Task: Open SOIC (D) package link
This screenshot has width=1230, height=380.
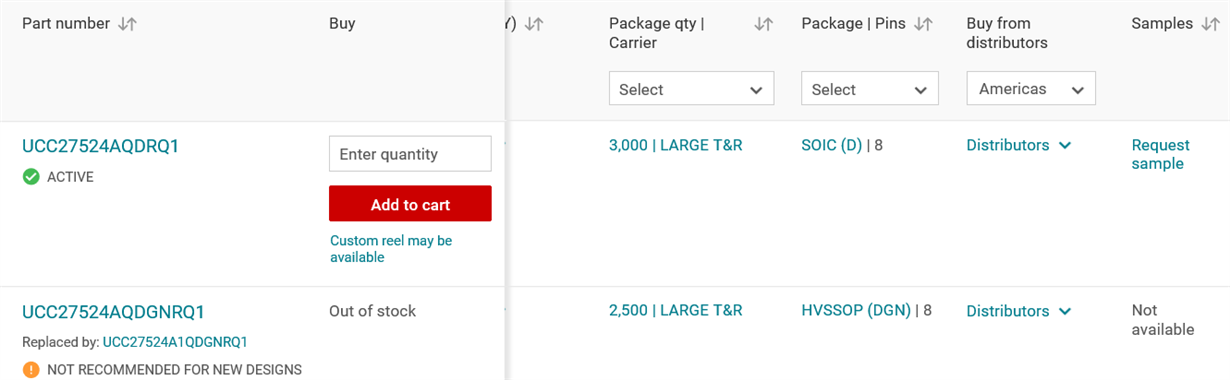Action: coord(831,146)
